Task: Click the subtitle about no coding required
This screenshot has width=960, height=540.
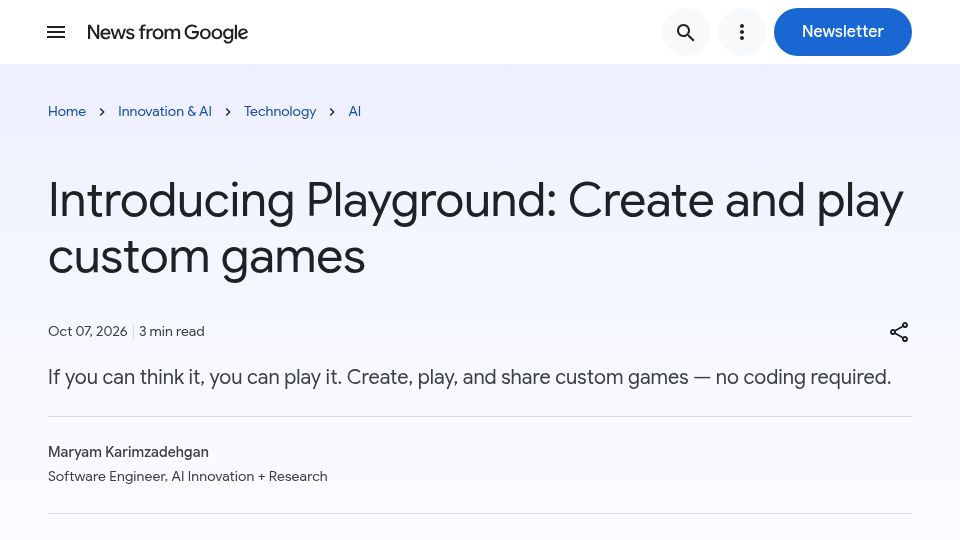Action: coord(469,377)
